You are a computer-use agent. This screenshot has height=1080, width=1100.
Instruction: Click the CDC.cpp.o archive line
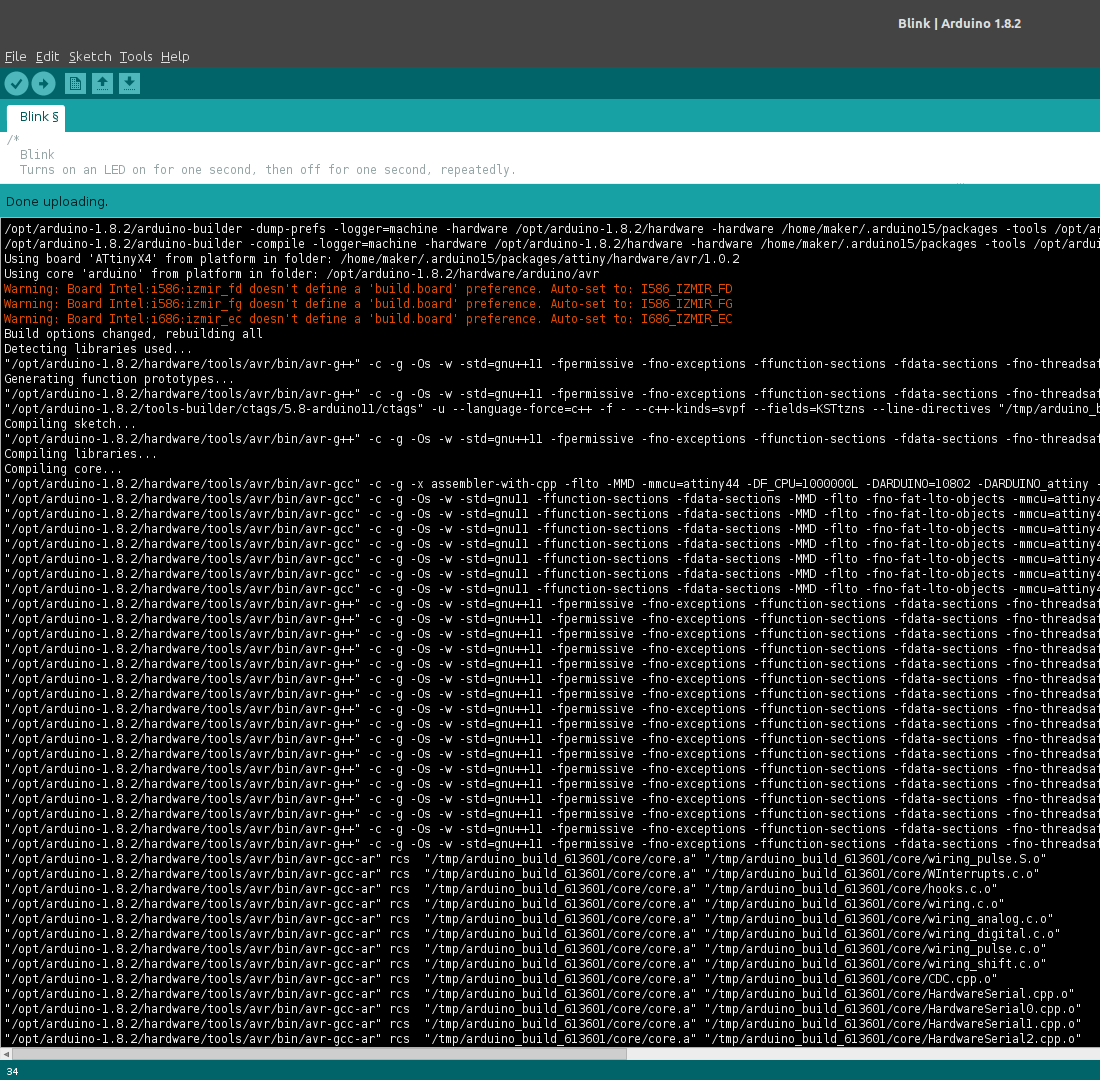tap(500, 979)
